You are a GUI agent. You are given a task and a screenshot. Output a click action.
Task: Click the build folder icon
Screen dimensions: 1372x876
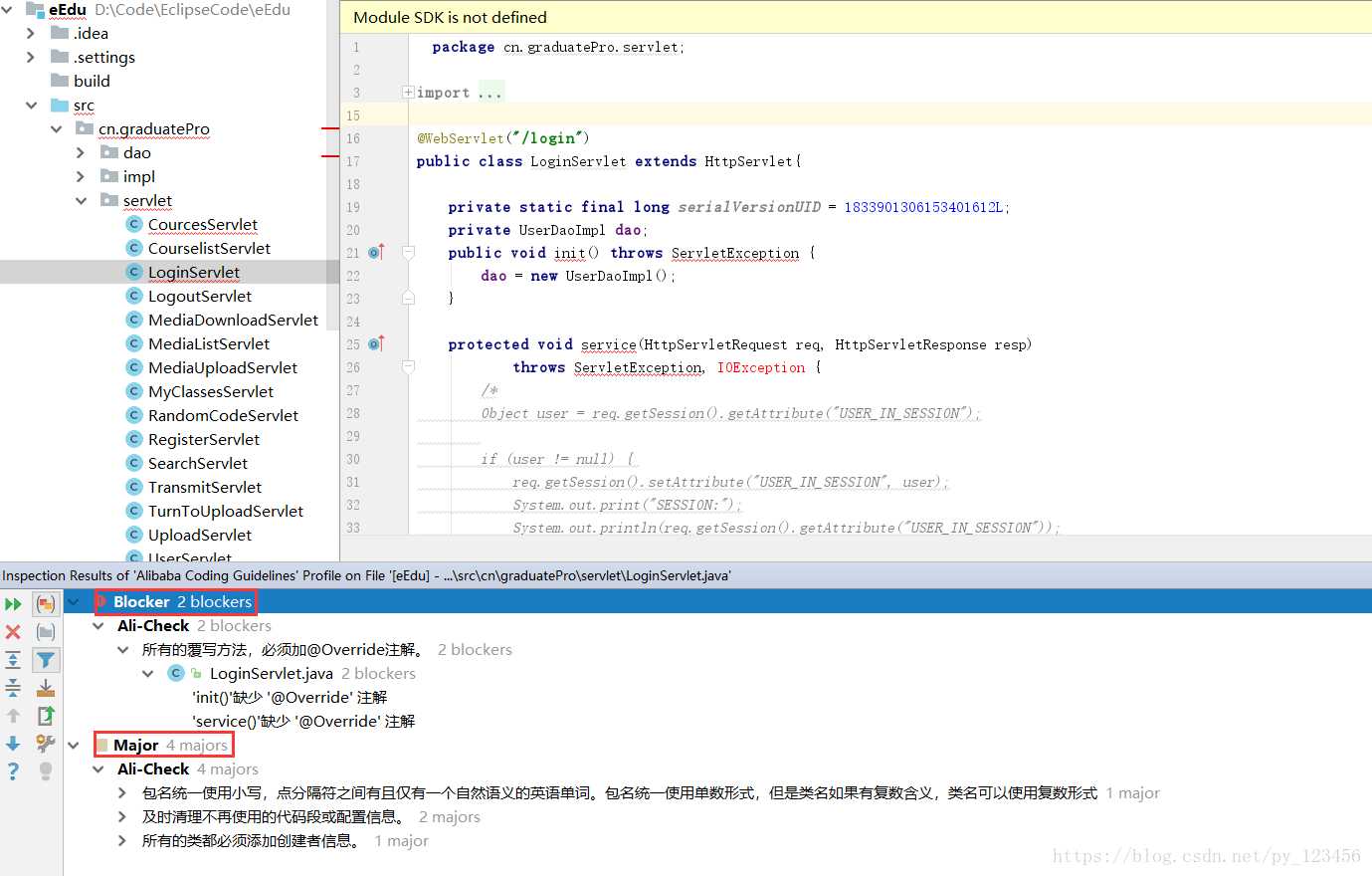(60, 81)
